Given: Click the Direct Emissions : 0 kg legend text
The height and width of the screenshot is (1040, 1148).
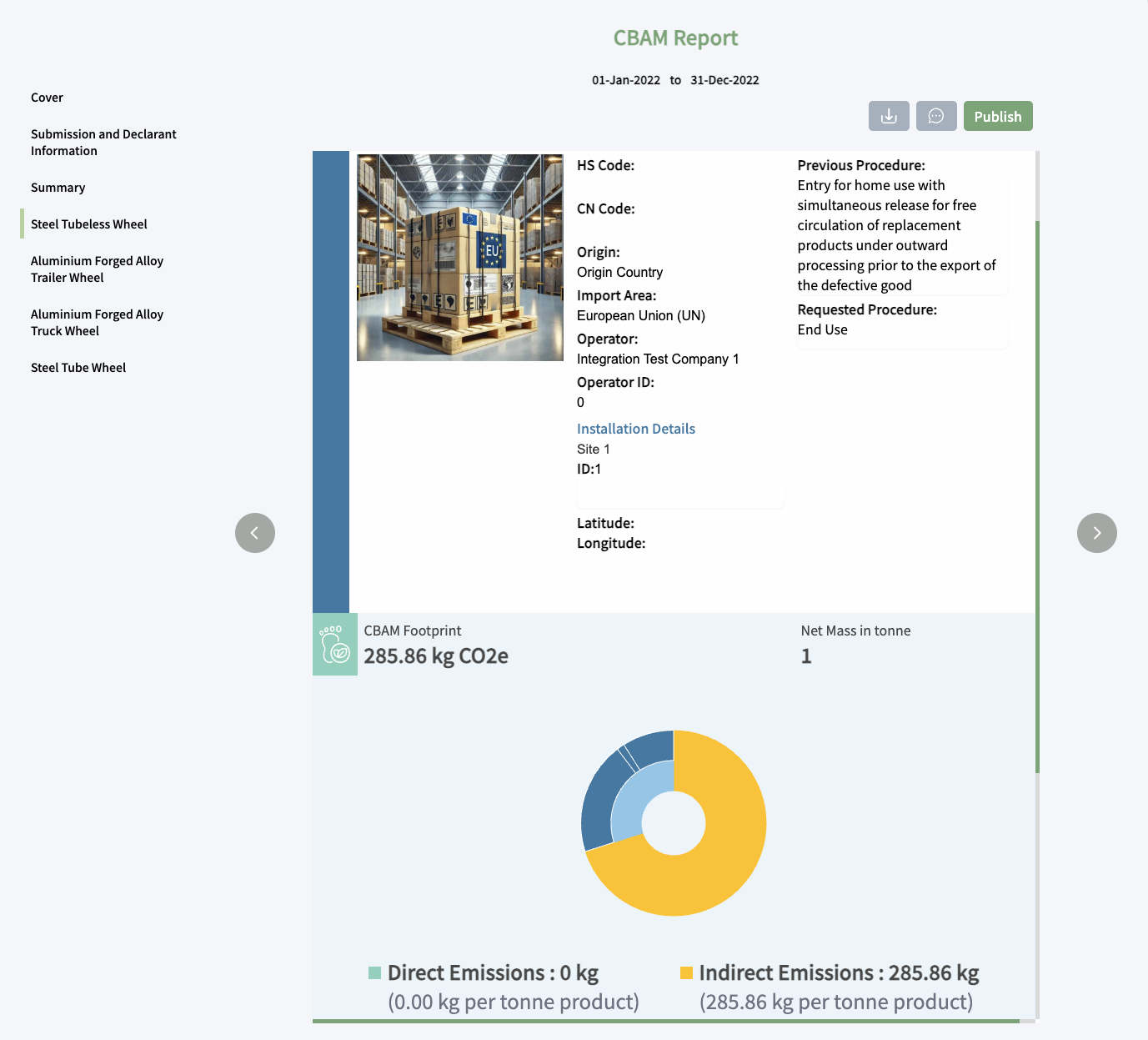Looking at the screenshot, I should 493,972.
